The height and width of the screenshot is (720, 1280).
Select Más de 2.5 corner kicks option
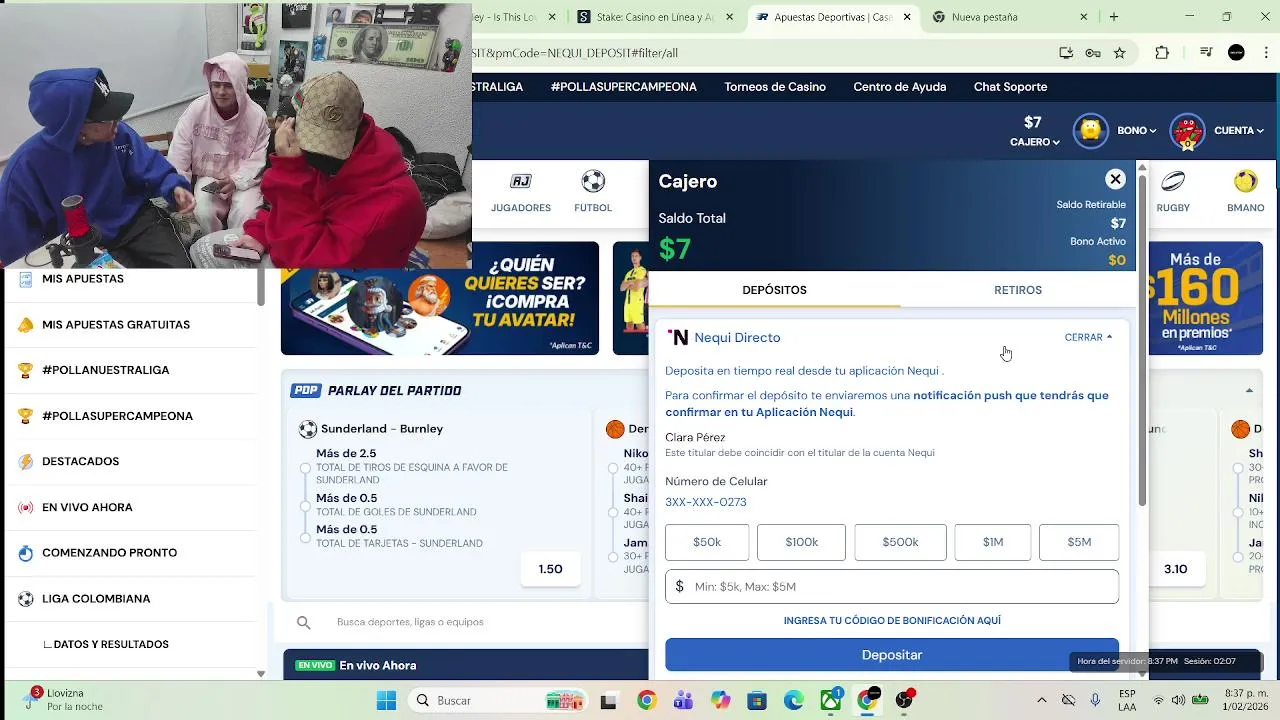point(306,467)
